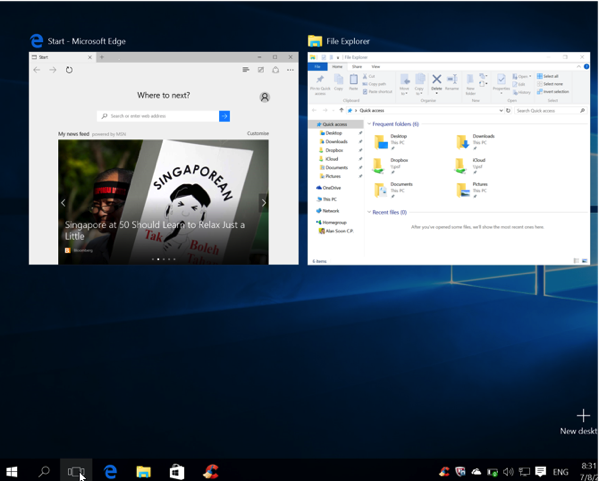
Task: Click the Search Quick access field
Action: coord(550,110)
